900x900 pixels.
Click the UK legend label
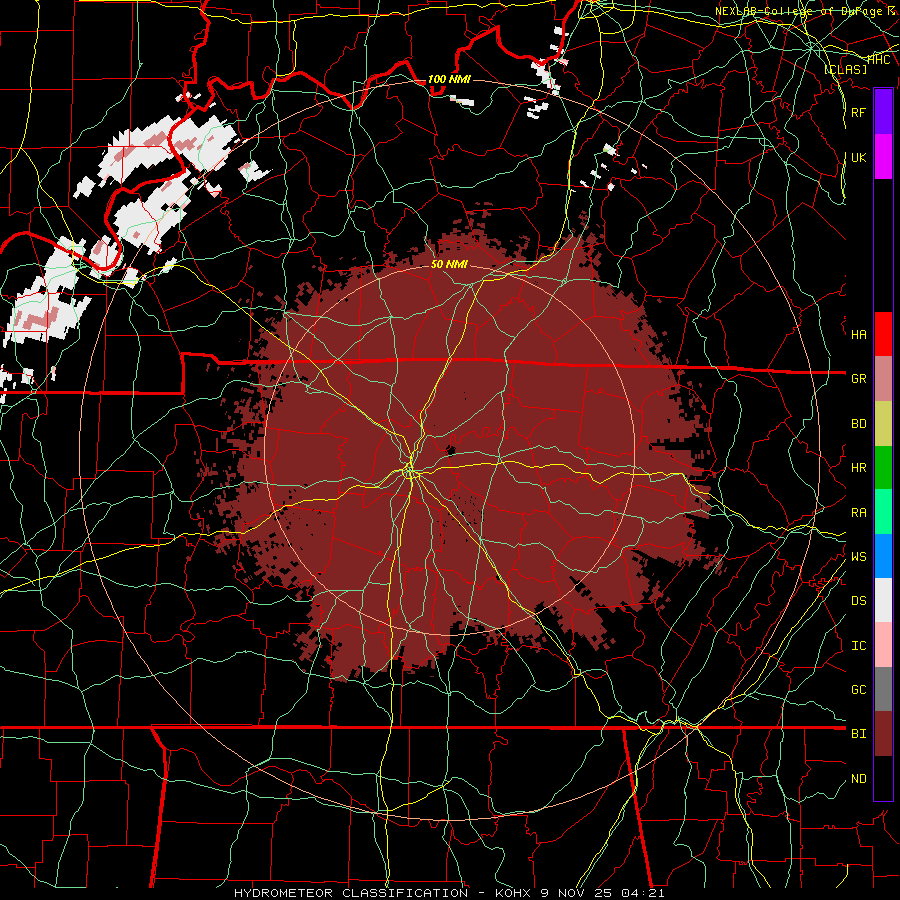pyautogui.click(x=858, y=157)
